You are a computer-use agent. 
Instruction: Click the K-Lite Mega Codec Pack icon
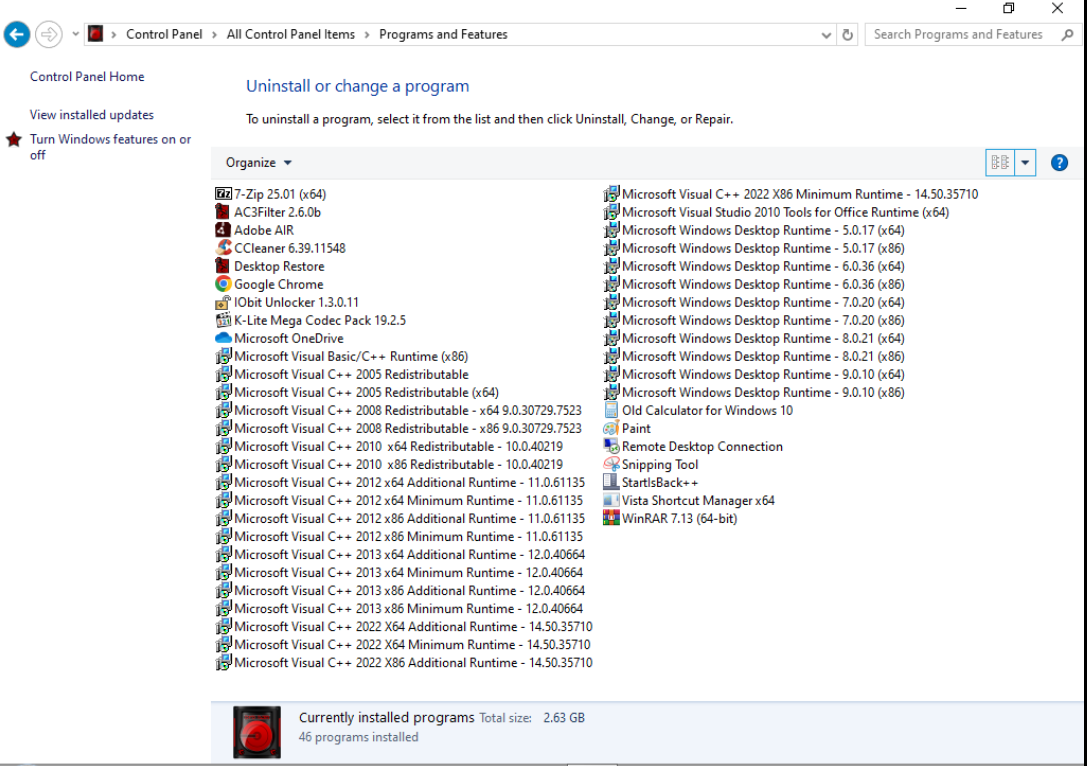[x=223, y=320]
